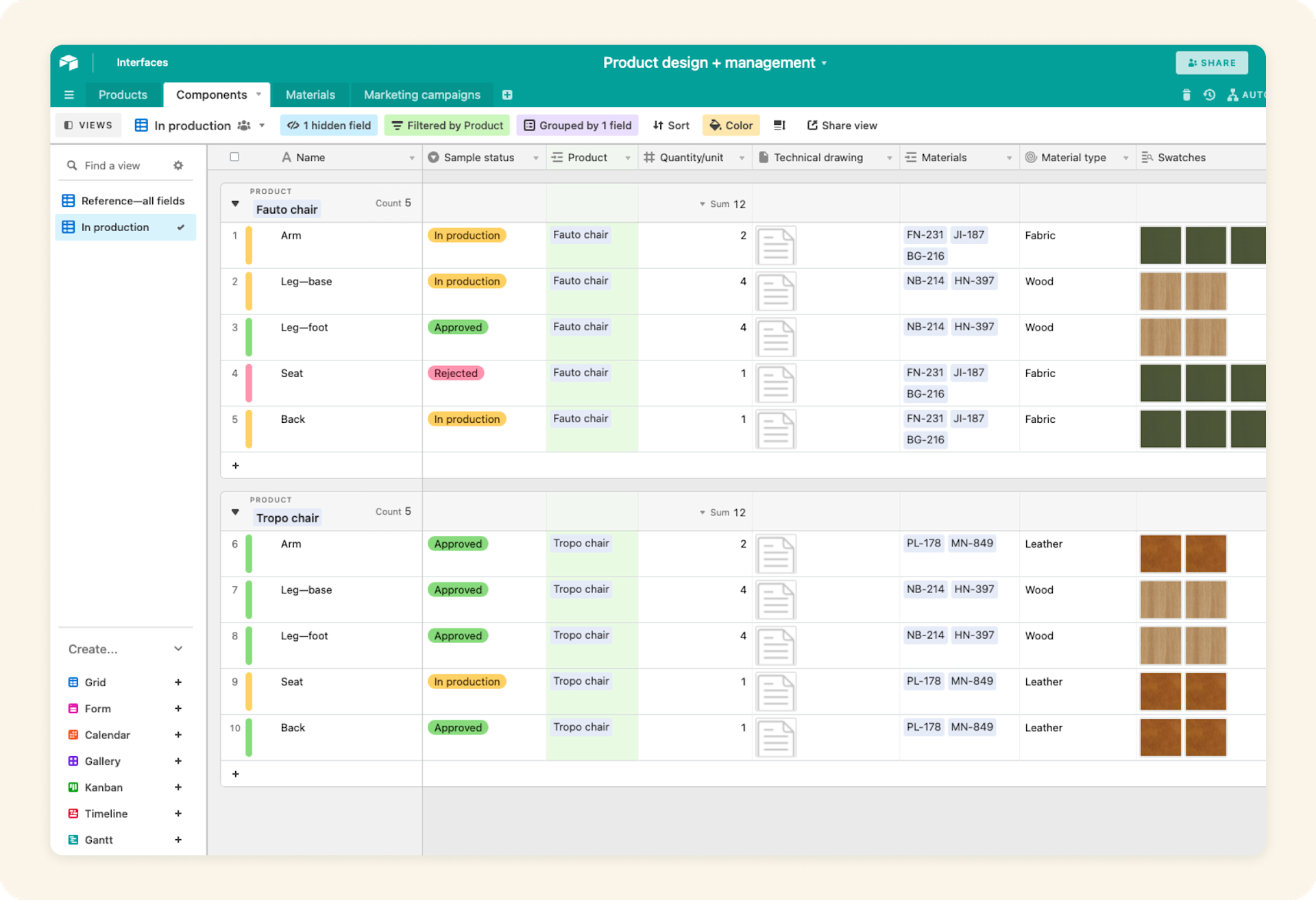Click the Share button top right
The width and height of the screenshot is (1316, 900).
coord(1212,62)
